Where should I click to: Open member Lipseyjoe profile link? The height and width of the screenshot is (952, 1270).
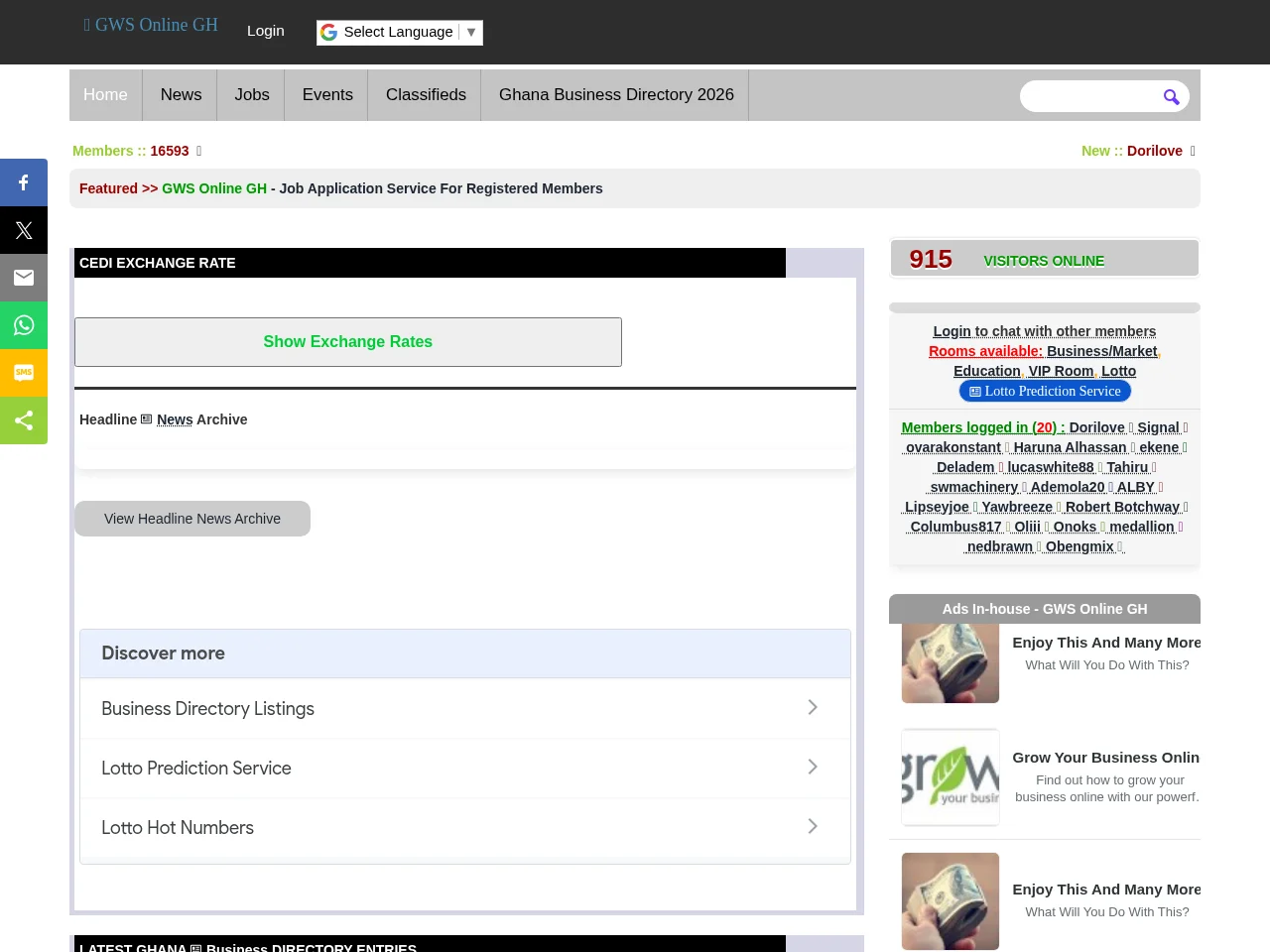937,507
